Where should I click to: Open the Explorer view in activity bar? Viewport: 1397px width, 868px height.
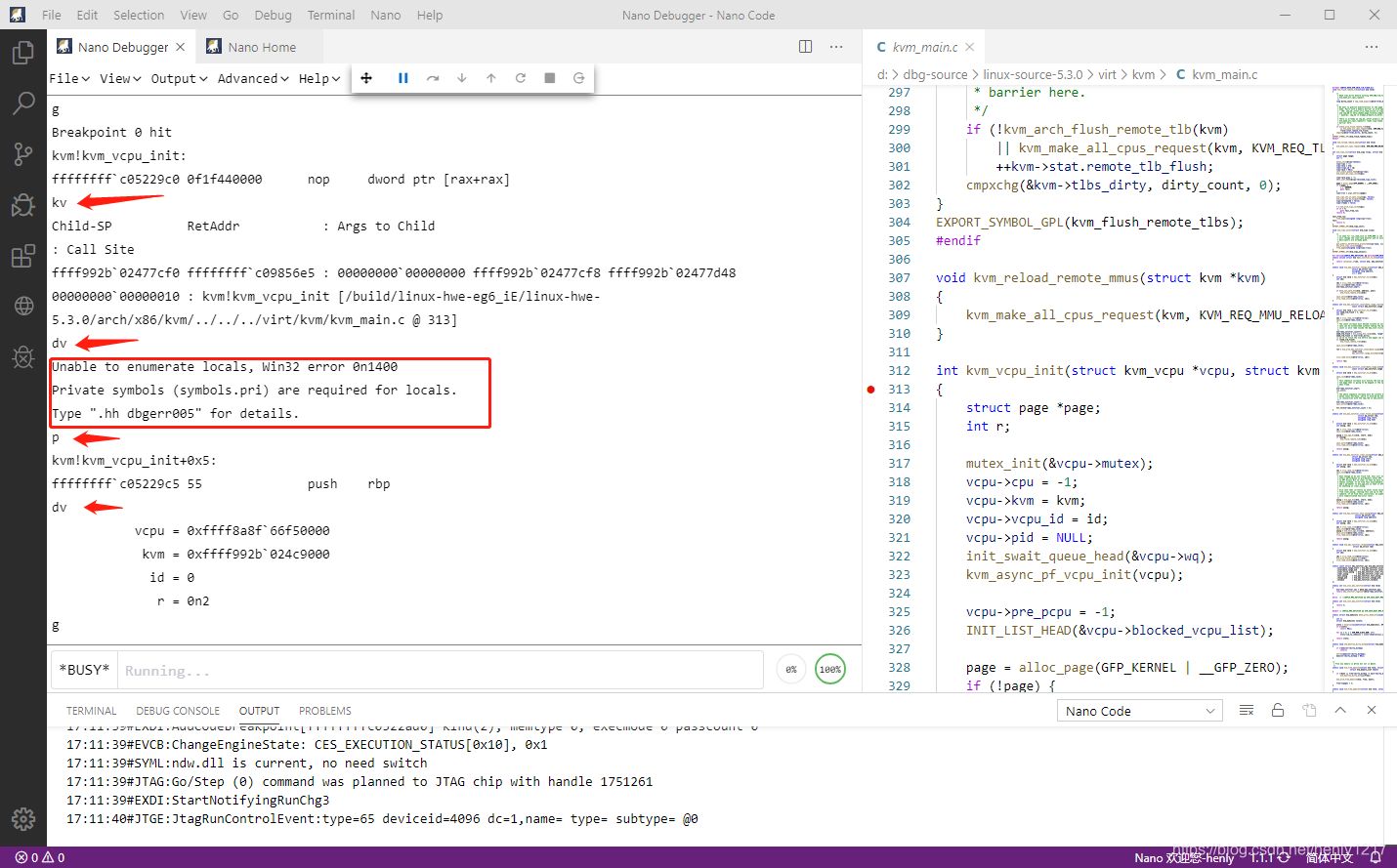(23, 52)
